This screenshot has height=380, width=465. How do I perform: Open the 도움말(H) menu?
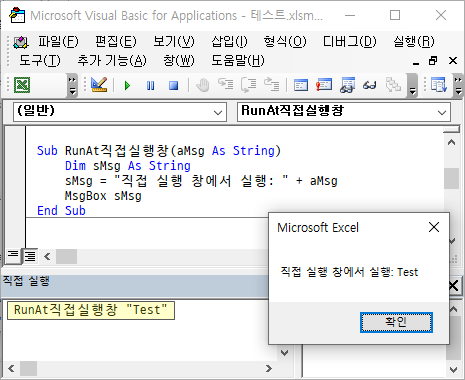pyautogui.click(x=238, y=61)
